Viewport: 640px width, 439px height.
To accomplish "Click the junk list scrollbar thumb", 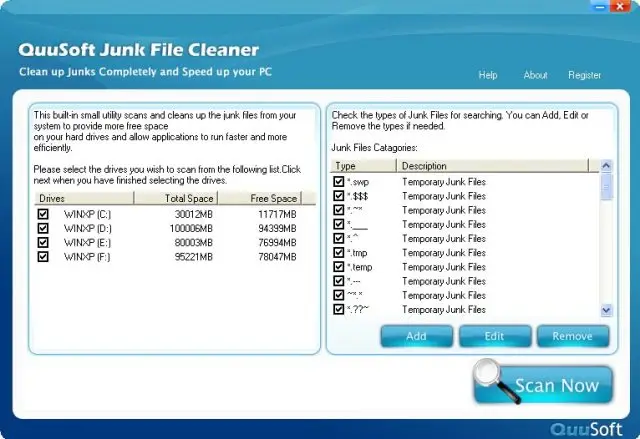I will coord(607,187).
